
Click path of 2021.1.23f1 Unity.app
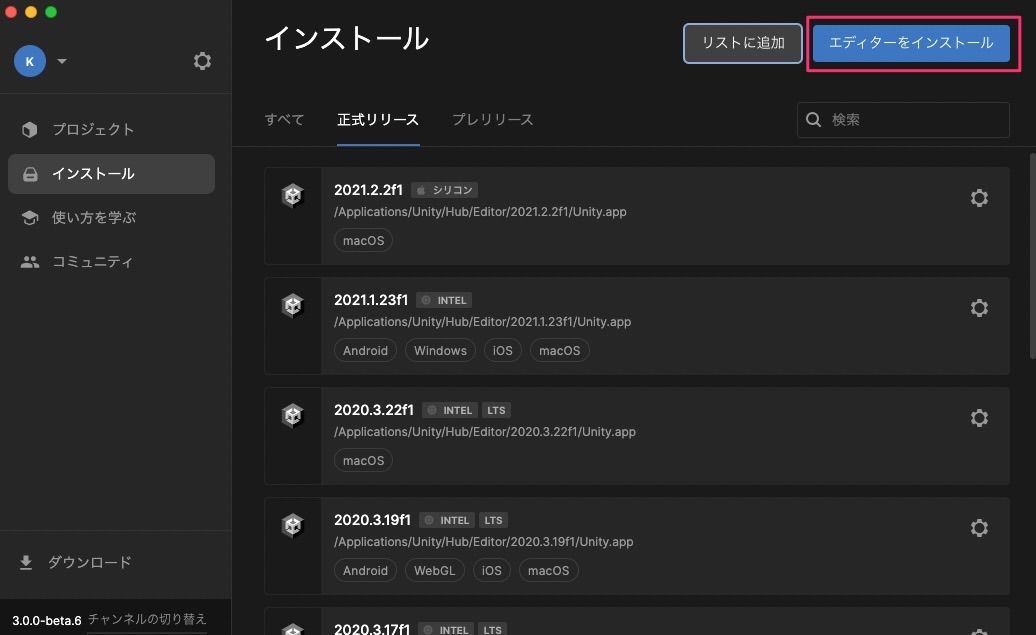[482, 322]
